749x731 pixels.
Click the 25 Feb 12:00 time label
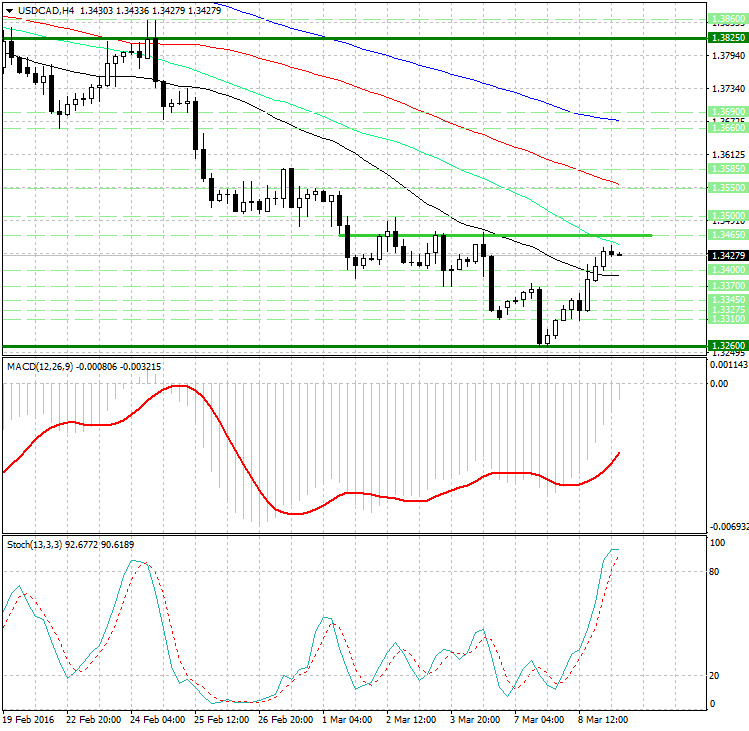[x=222, y=720]
